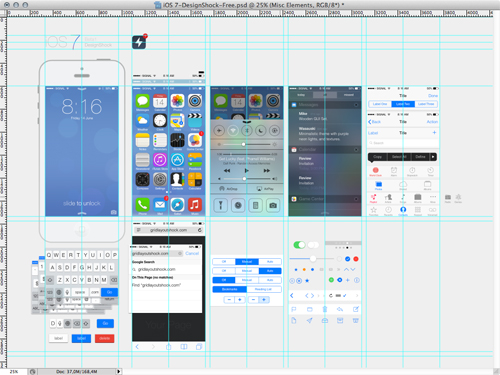Click the blue compose pencil icon

coord(356,309)
